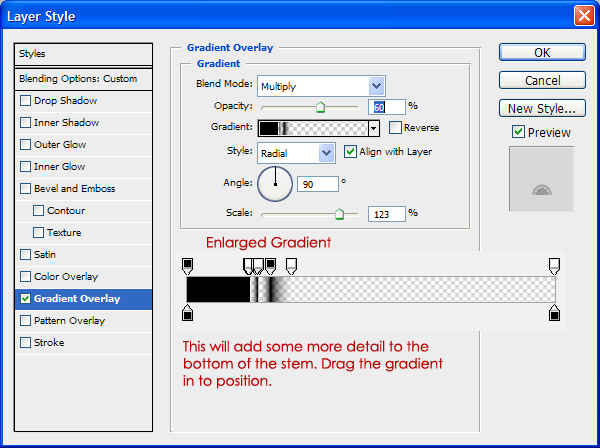Screen dimensions: 600x448
Task: Check the Contour checkbox
Action: [x=38, y=210]
